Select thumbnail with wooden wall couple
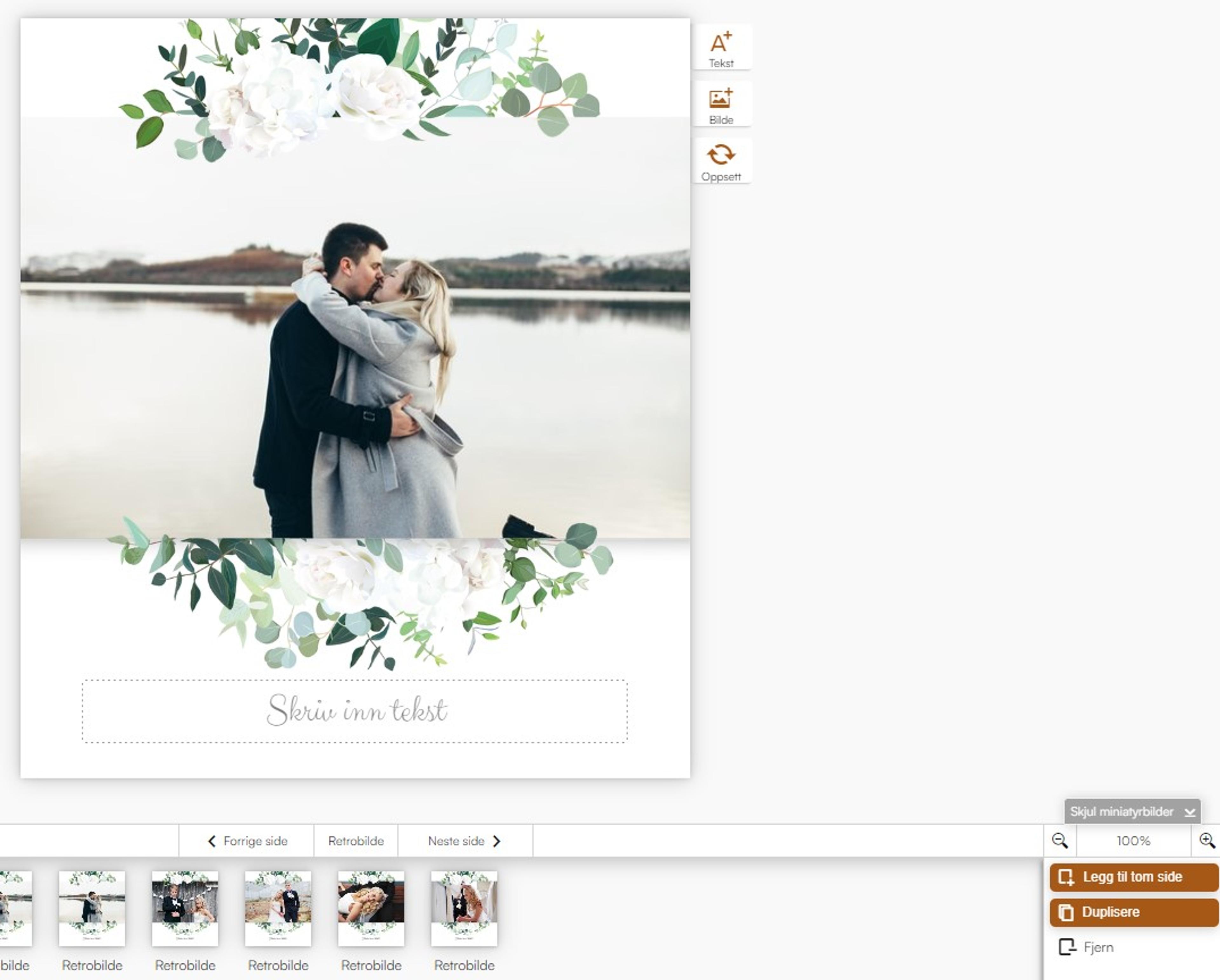1220x980 pixels. (185, 908)
